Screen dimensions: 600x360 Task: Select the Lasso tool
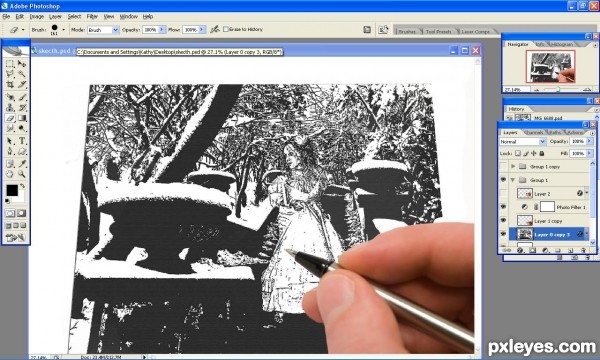tap(10, 74)
